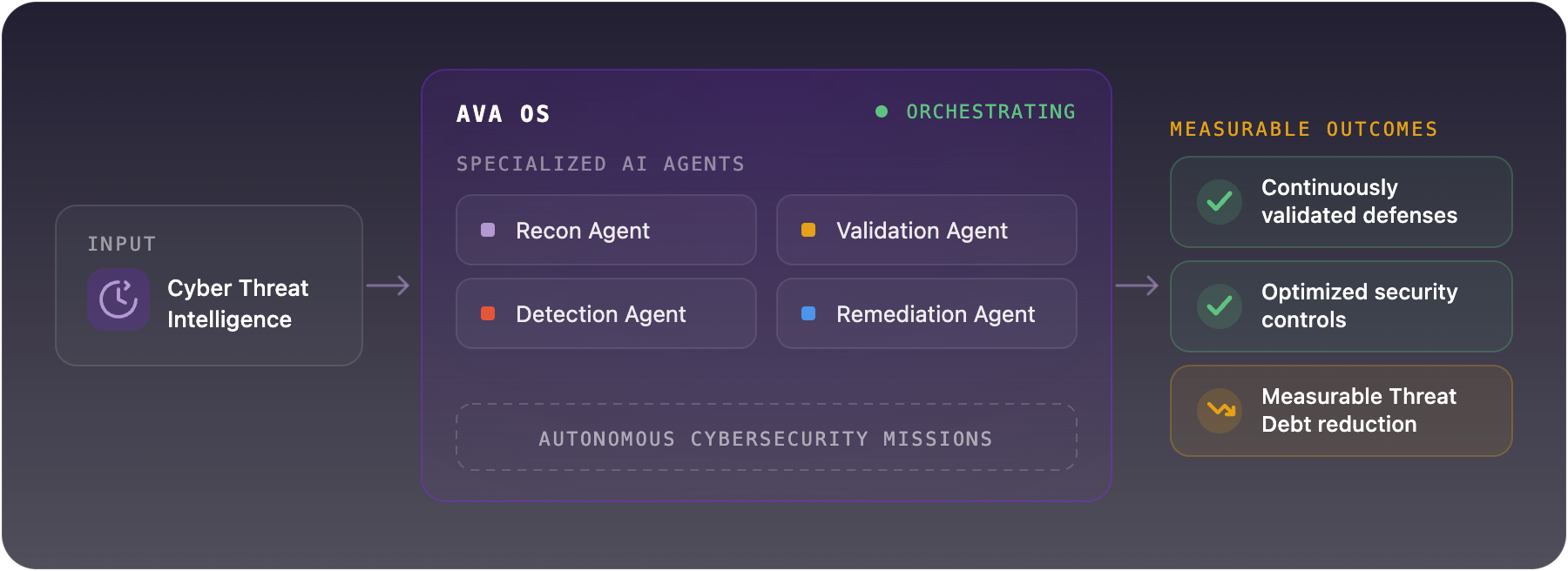Image resolution: width=1568 pixels, height=571 pixels.
Task: Click the purple square on Recon Agent
Action: coord(488,230)
